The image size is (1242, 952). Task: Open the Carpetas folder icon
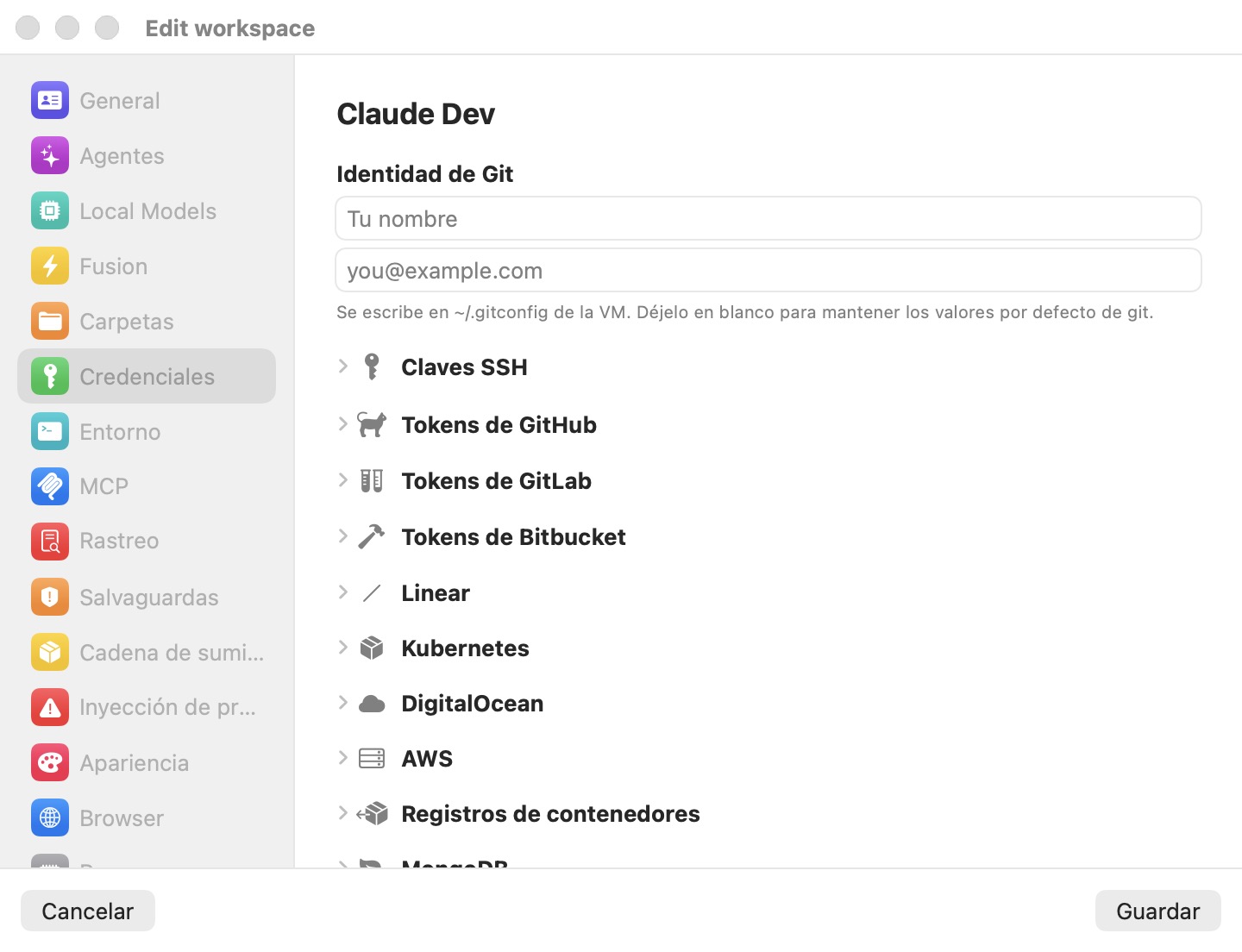(50, 322)
